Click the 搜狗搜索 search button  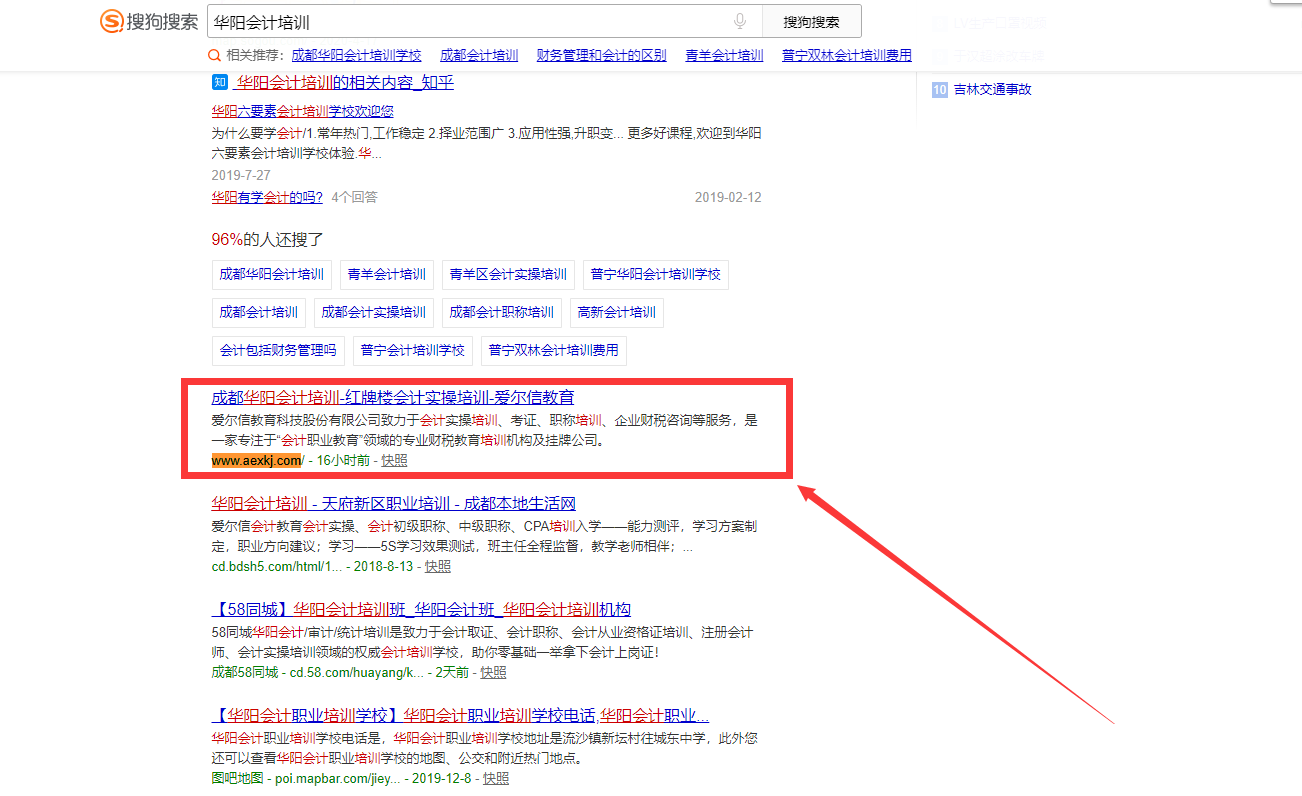point(811,21)
